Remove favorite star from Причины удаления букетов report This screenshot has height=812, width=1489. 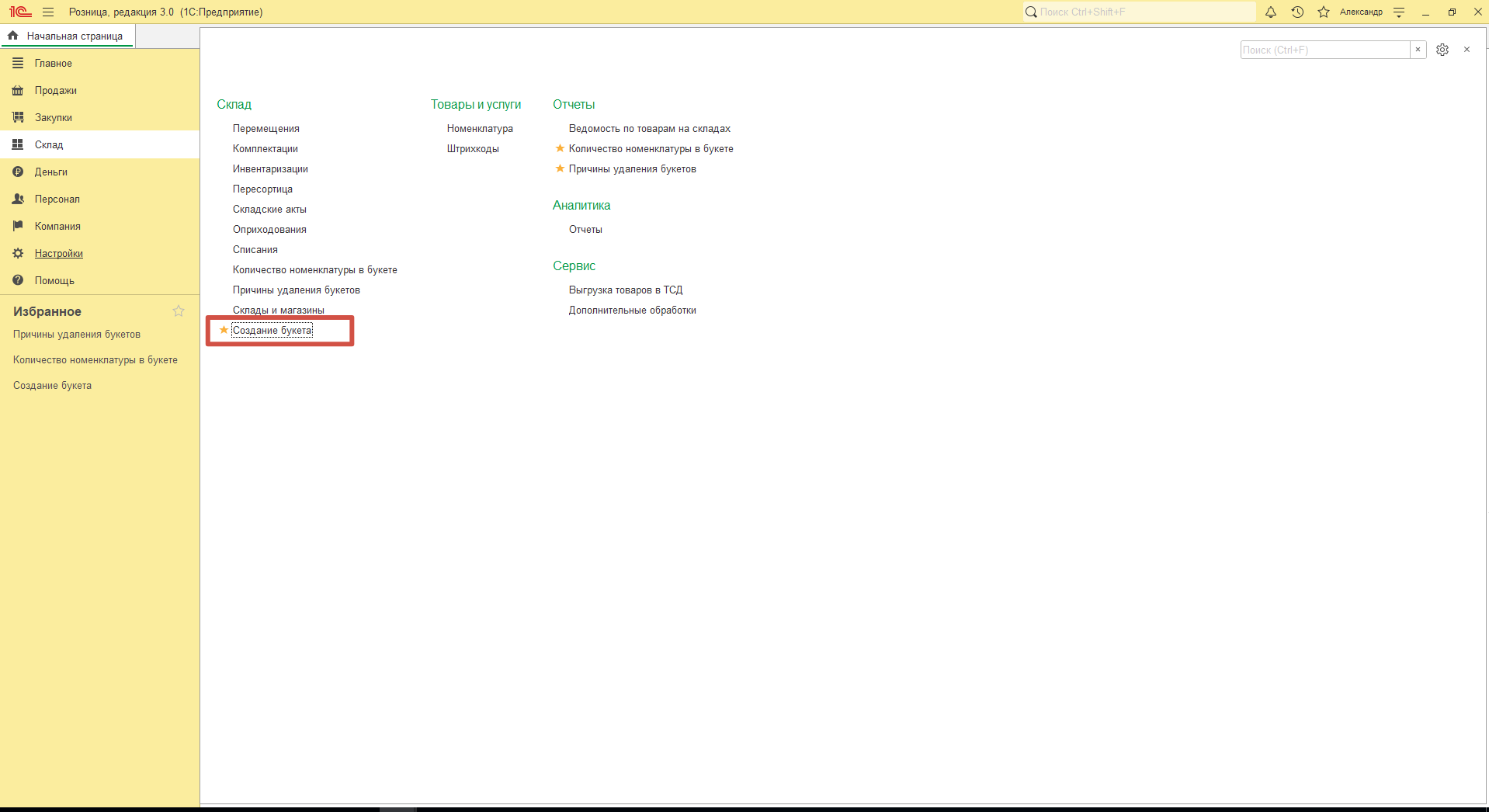pyautogui.click(x=560, y=168)
